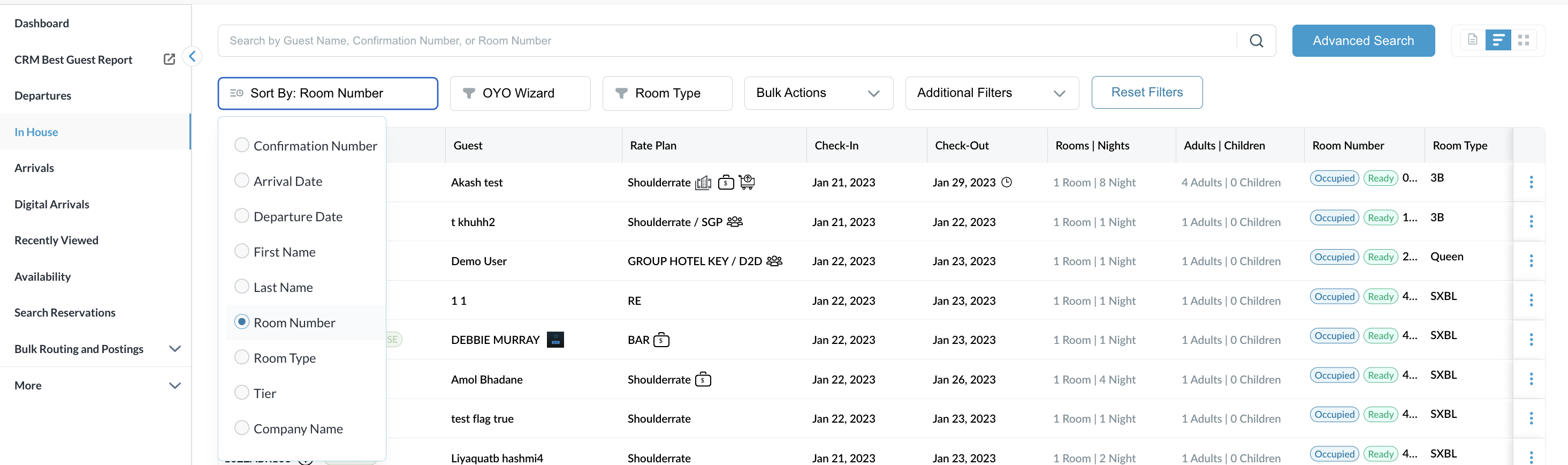The image size is (1568, 465).
Task: Expand the Bulk Actions dropdown
Action: (x=818, y=93)
